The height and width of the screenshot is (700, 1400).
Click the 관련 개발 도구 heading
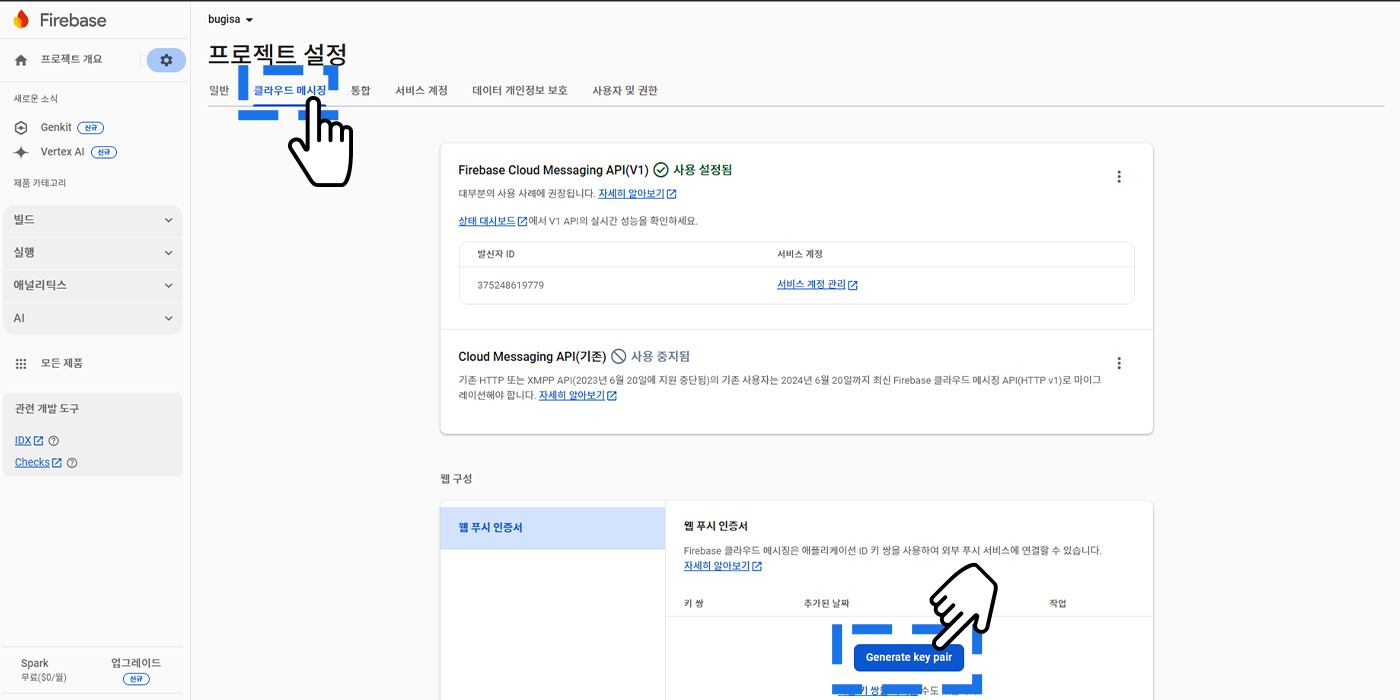click(x=47, y=409)
